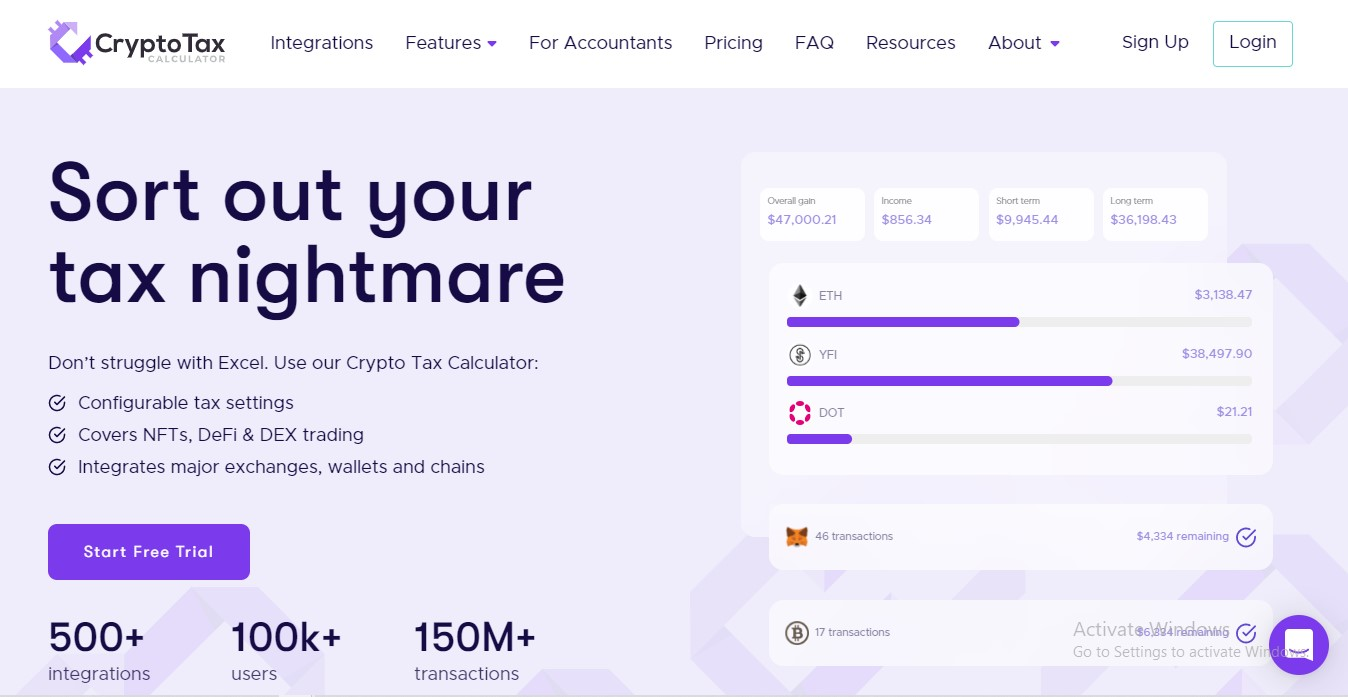This screenshot has width=1348, height=697.
Task: Click the CryptoTax Calculator logo
Action: (137, 44)
